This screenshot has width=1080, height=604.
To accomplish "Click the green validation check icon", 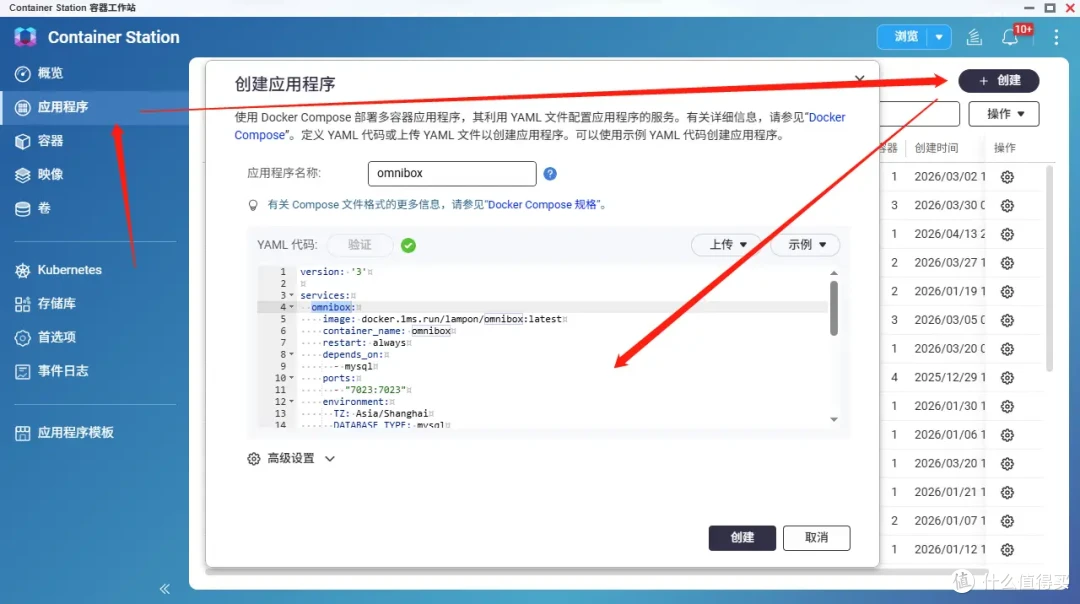I will pyautogui.click(x=408, y=245).
